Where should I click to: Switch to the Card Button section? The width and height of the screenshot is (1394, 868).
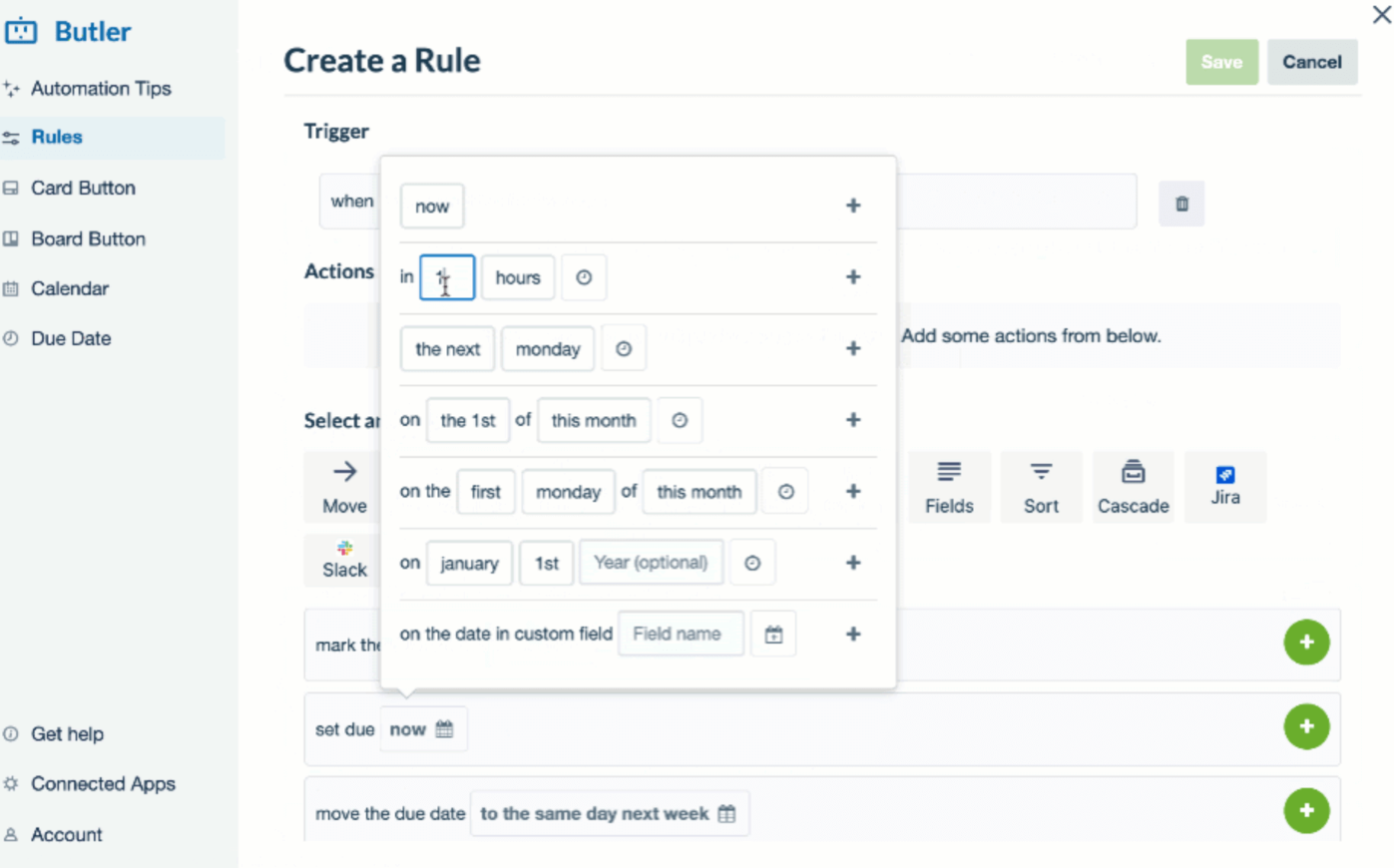point(83,188)
